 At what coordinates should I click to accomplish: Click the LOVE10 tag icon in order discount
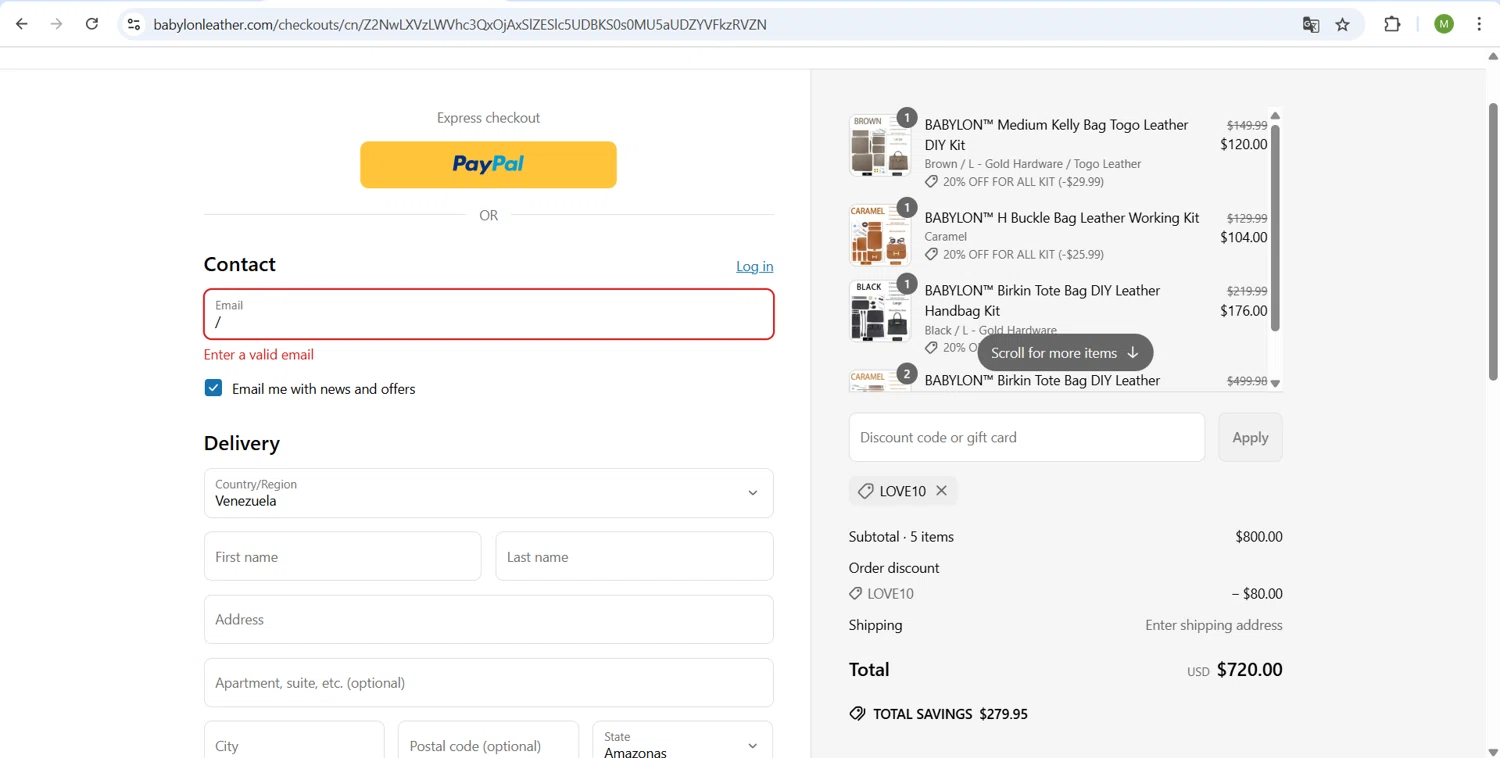click(855, 594)
